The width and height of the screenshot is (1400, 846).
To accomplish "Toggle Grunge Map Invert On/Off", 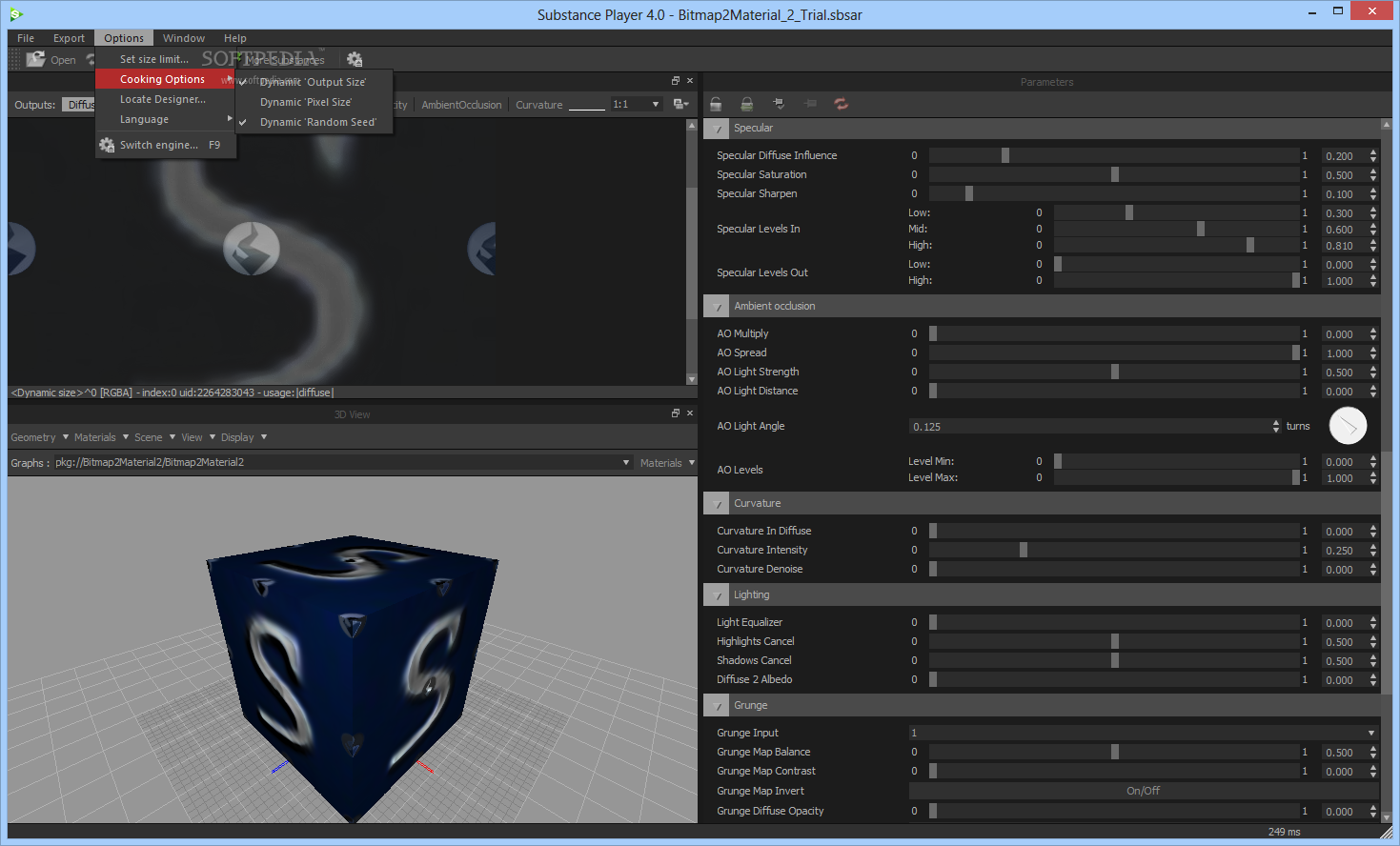I will click(1143, 791).
